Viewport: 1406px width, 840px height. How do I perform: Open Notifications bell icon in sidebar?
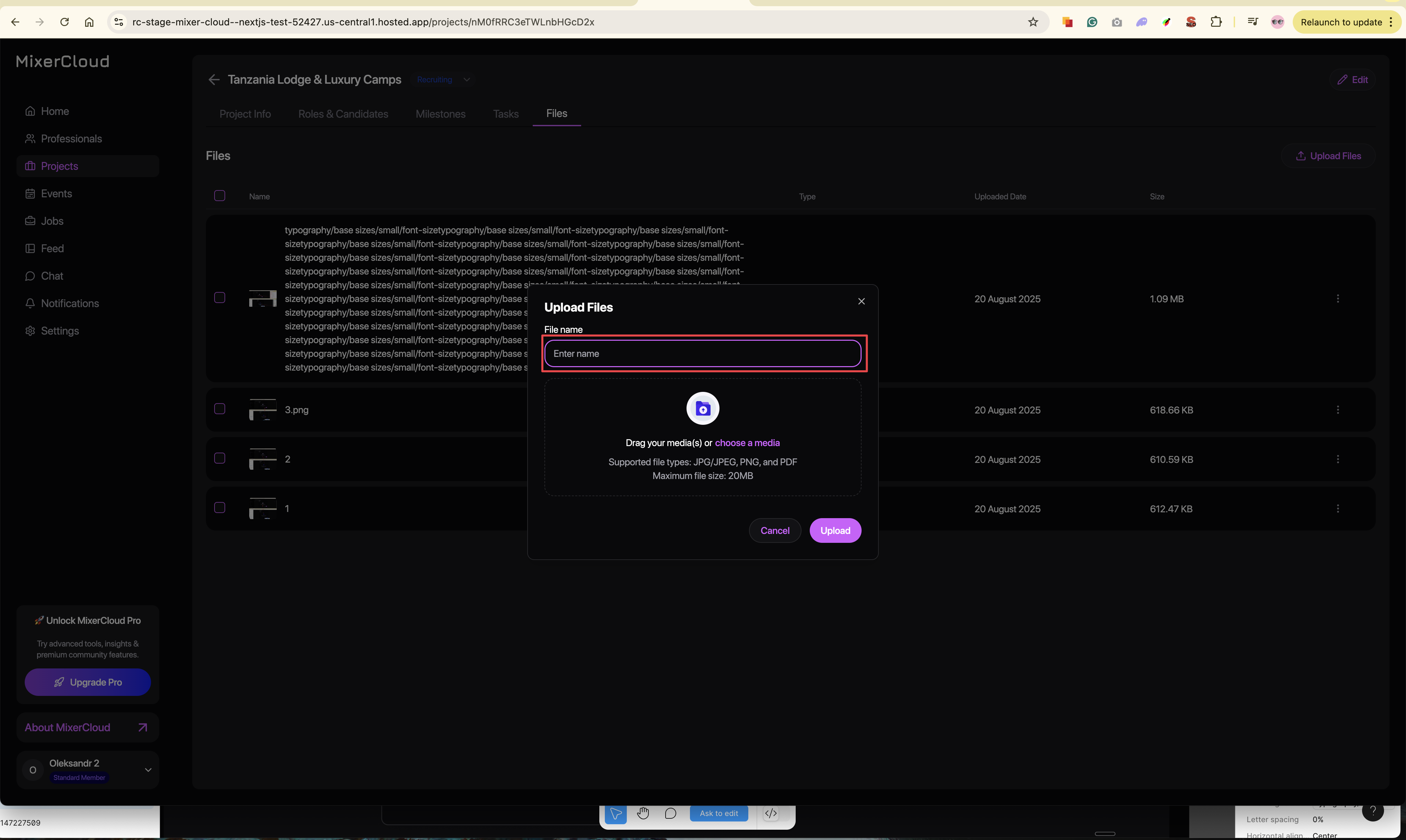[30, 303]
